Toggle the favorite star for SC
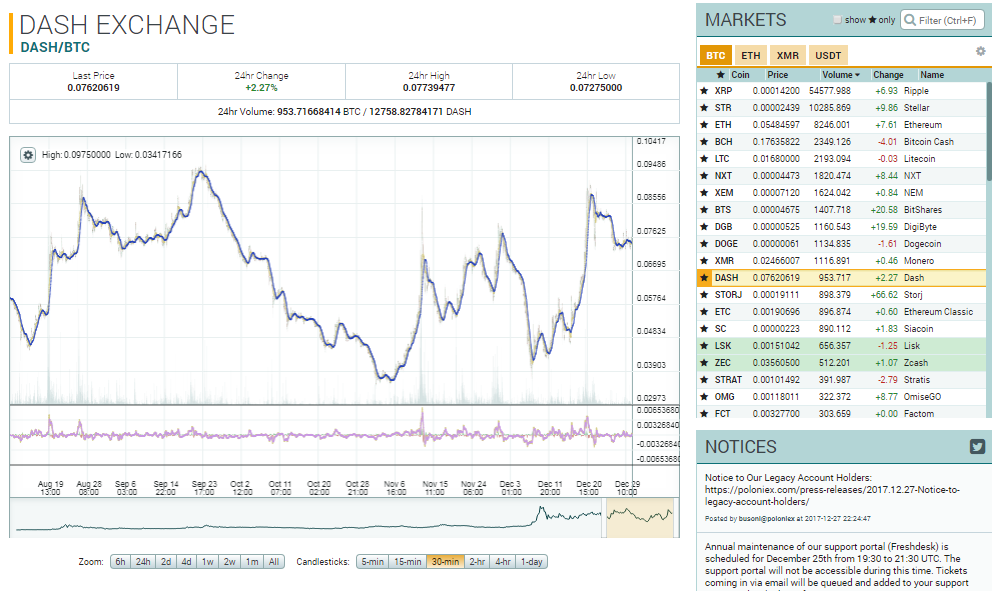 tap(704, 329)
